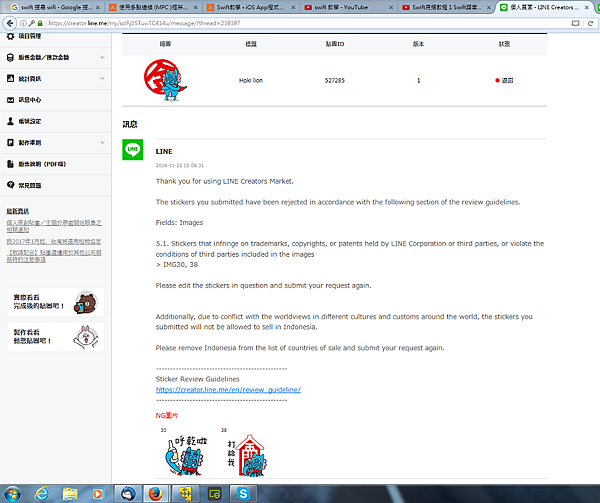Expand the 銷售金額/匯款金額 chevron

pos(102,57)
